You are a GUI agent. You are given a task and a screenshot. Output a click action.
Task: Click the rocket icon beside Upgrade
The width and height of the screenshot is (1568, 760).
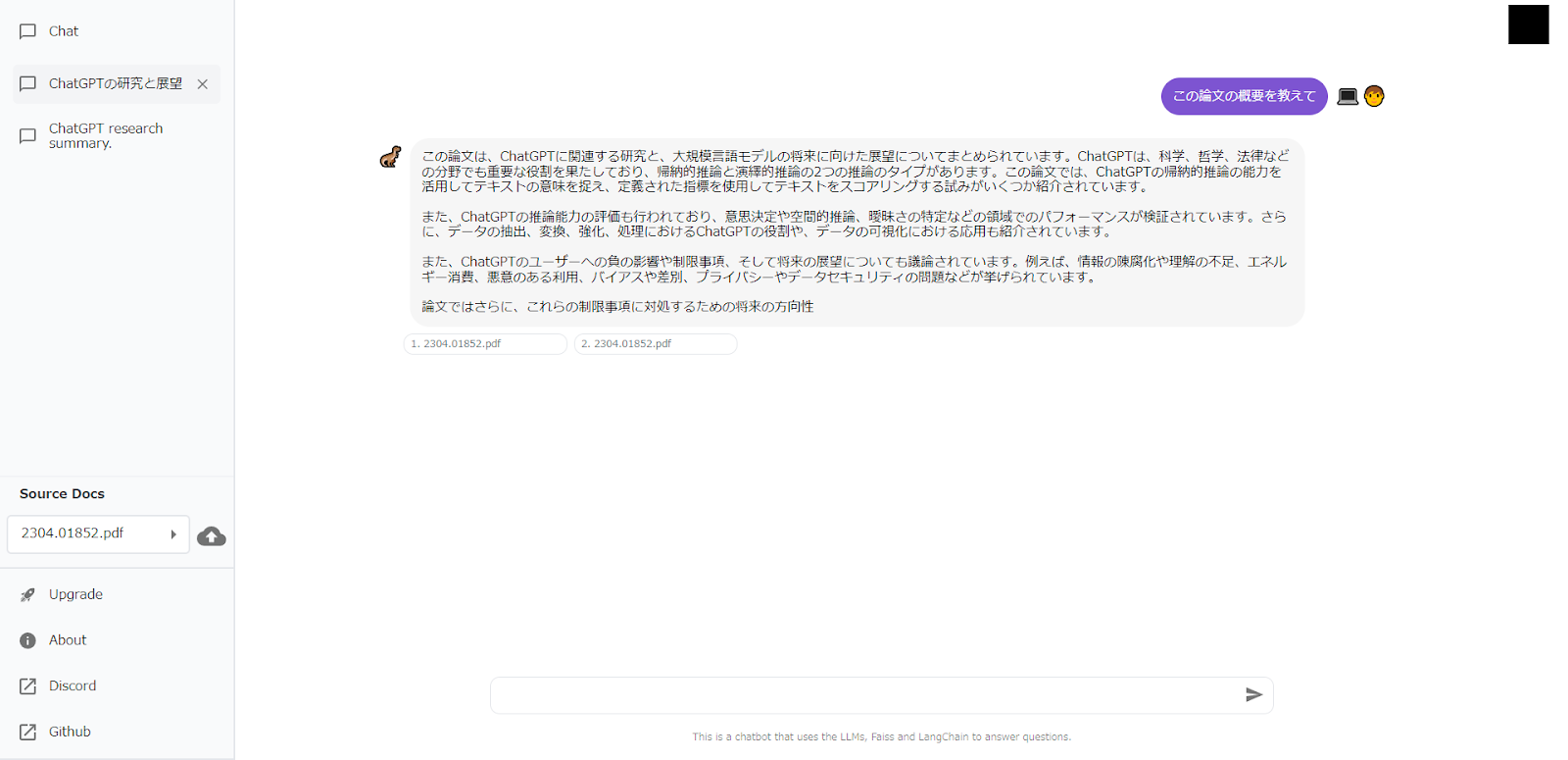click(28, 594)
